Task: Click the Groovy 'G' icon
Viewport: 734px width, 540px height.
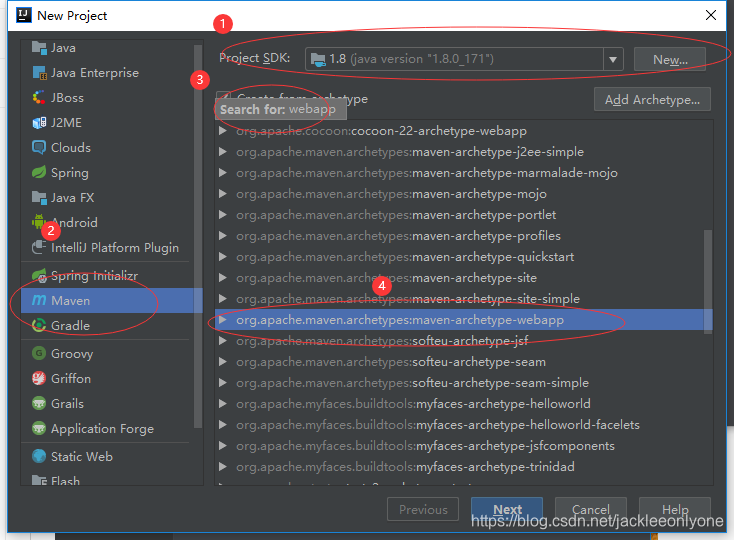Action: [x=39, y=353]
